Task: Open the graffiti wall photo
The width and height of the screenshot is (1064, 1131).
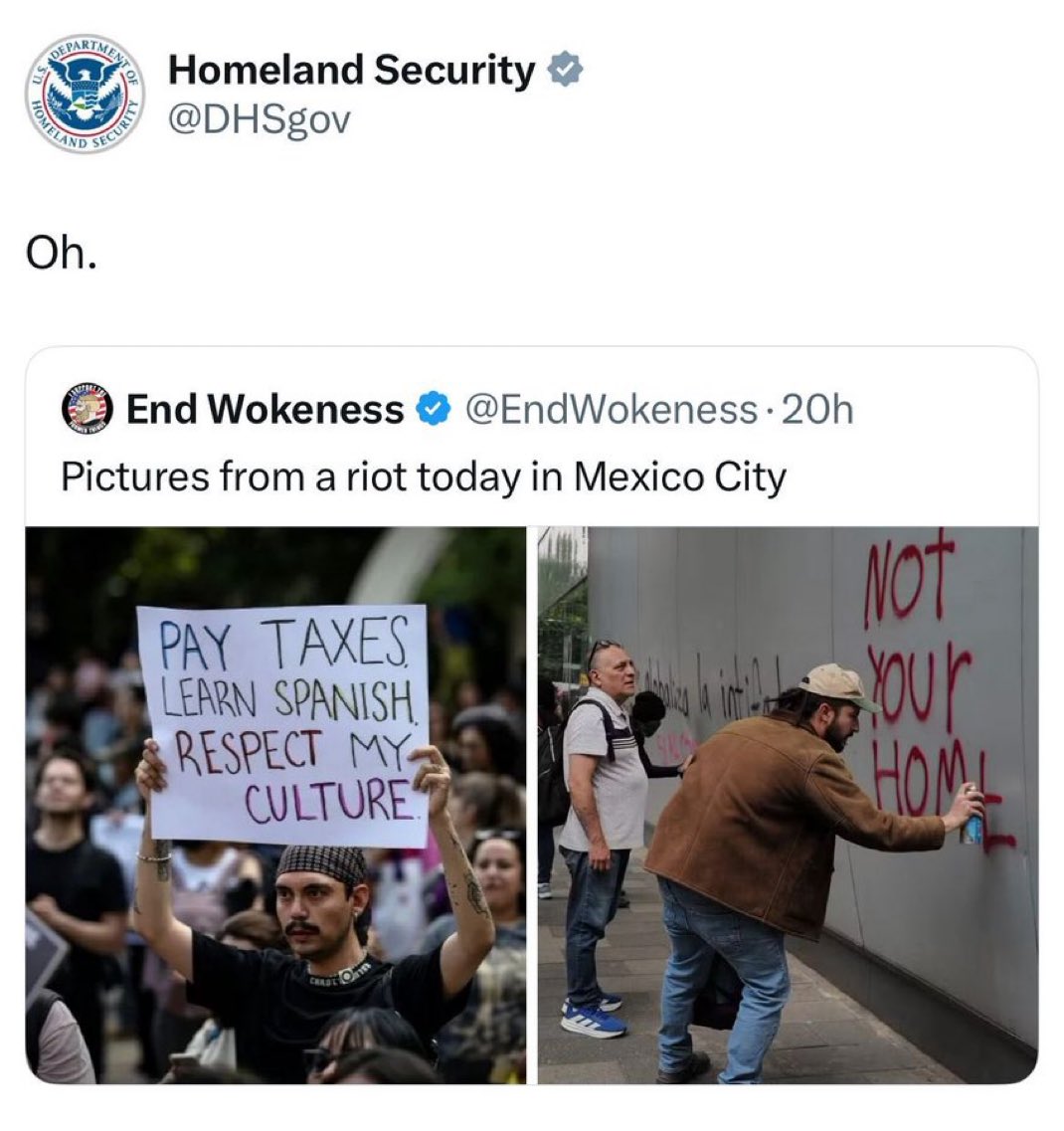Action: pyautogui.click(x=788, y=805)
